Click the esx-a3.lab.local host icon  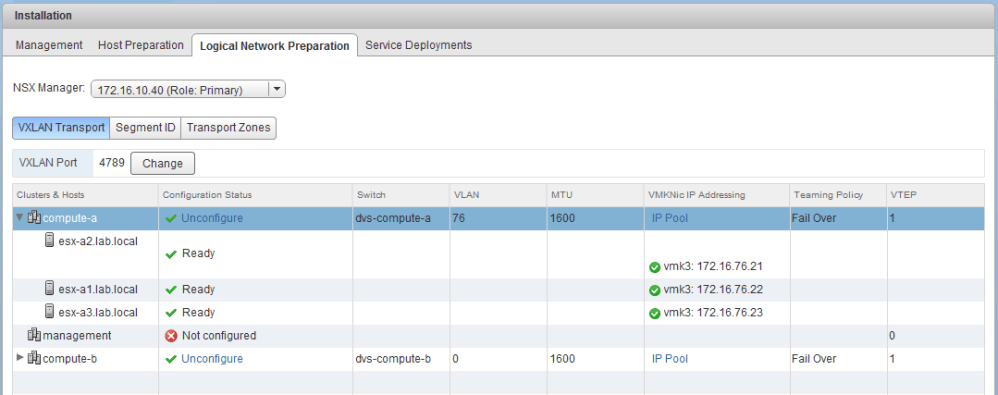click(x=50, y=312)
